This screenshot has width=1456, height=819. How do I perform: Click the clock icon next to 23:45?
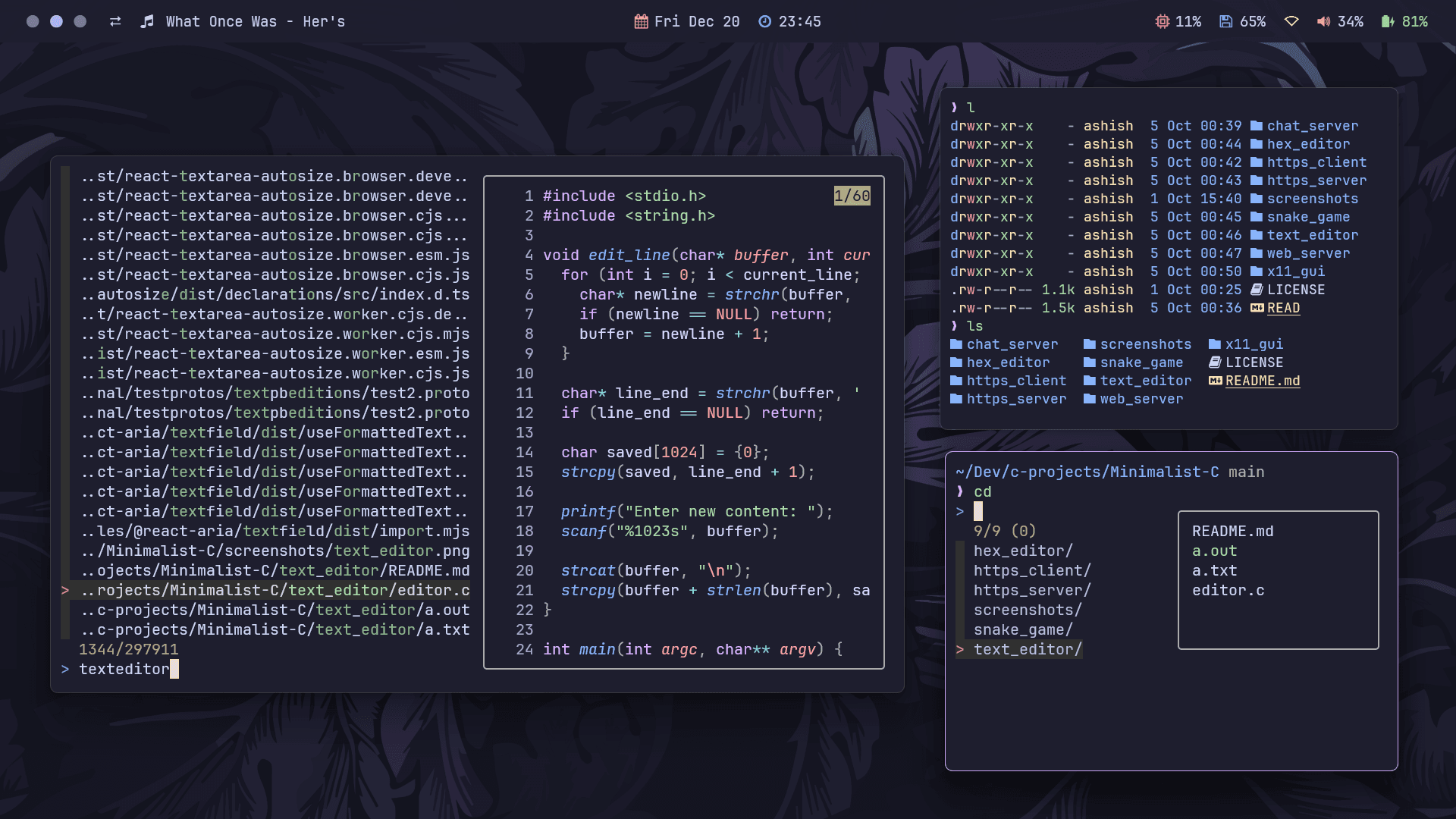point(764,22)
